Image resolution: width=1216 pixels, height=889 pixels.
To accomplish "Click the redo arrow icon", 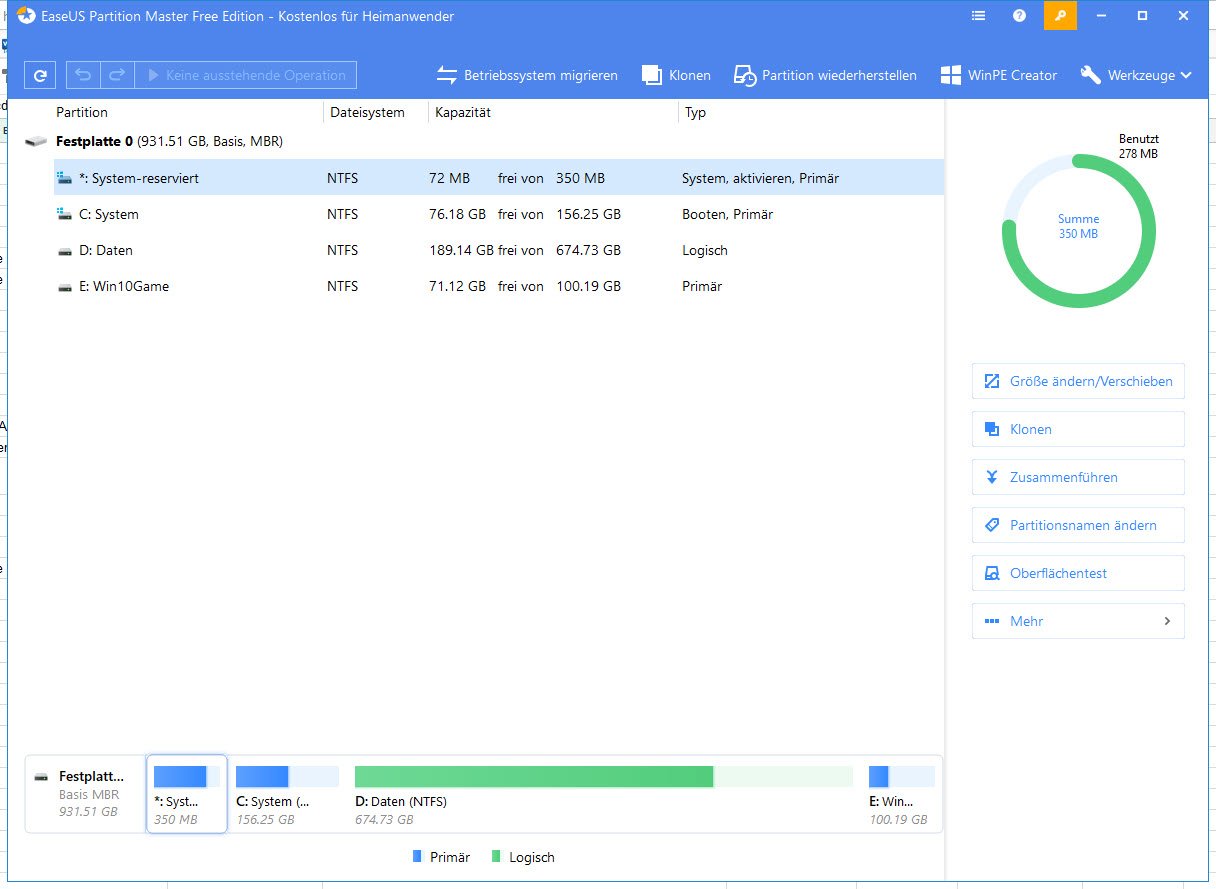I will 116,75.
